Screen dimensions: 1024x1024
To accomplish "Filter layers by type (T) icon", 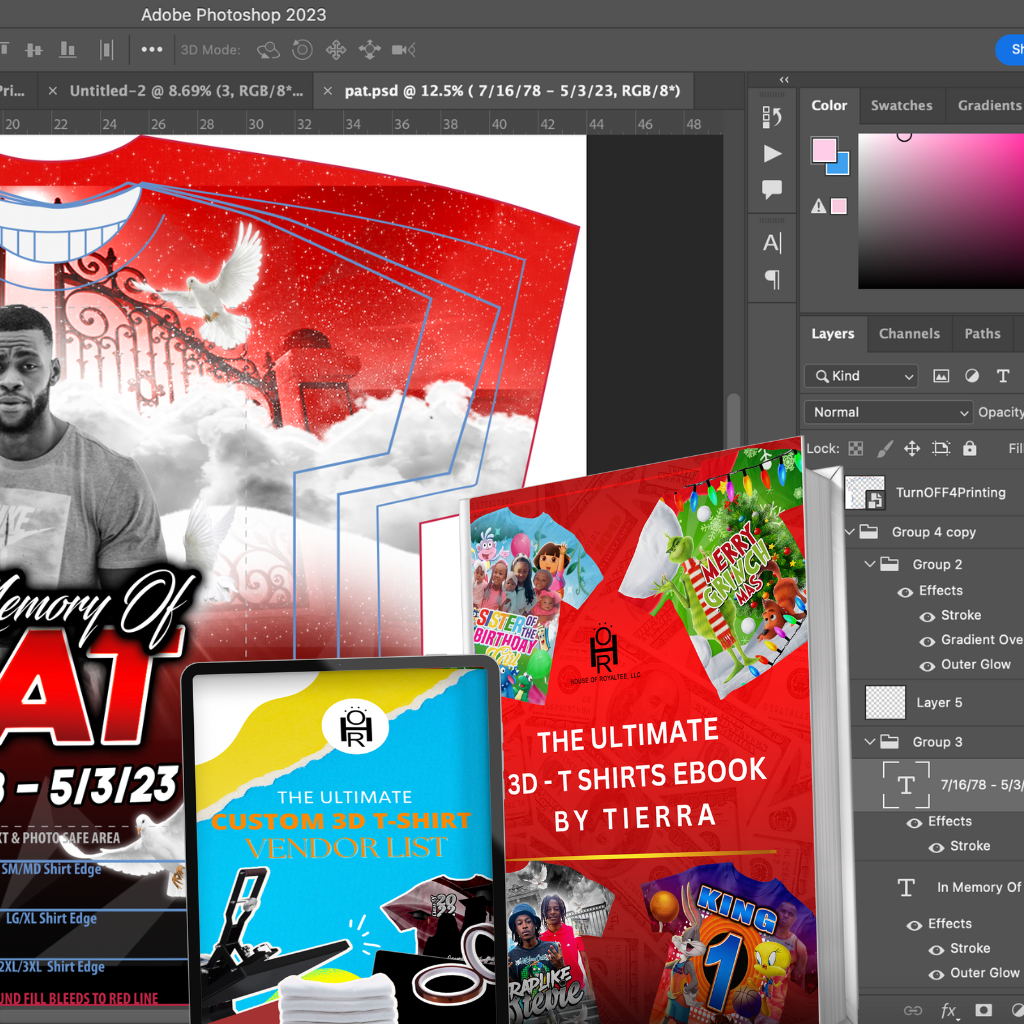I will [1002, 376].
